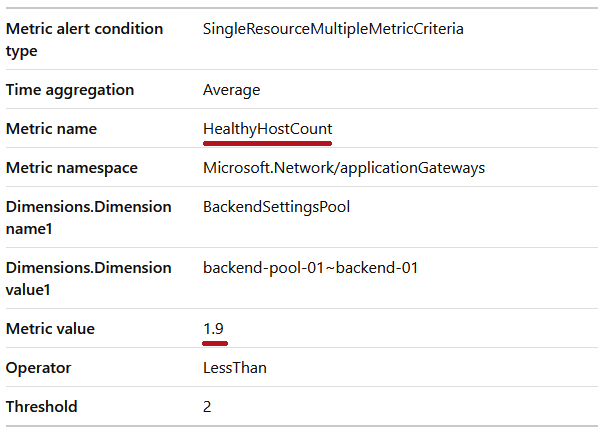Click the Average aggregation value
This screenshot has width=601, height=433.
(232, 90)
